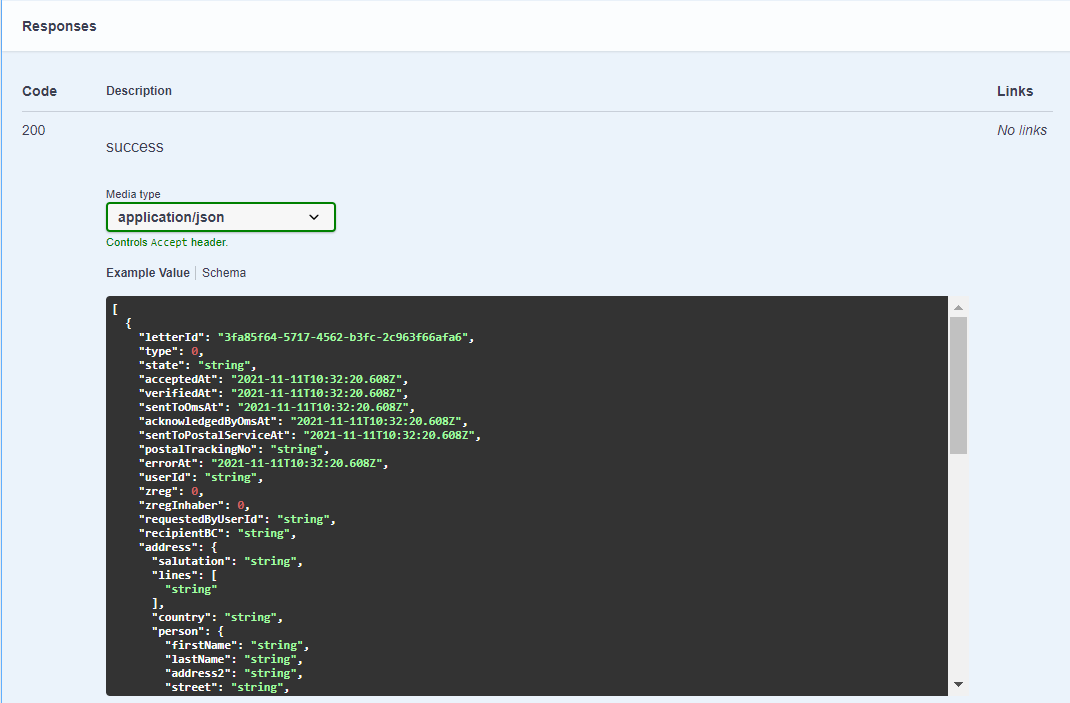Click the scrollbar up arrow in the example box

click(958, 308)
